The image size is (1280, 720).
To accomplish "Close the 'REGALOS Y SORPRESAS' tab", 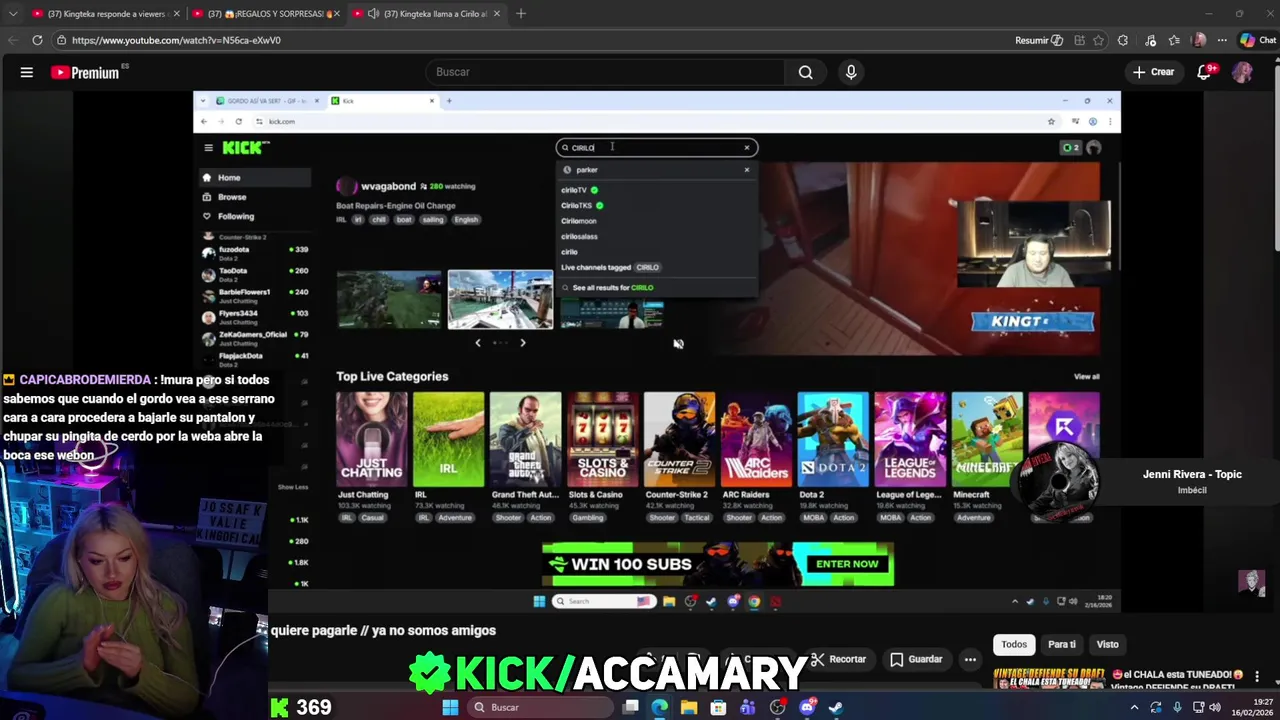I will point(337,14).
